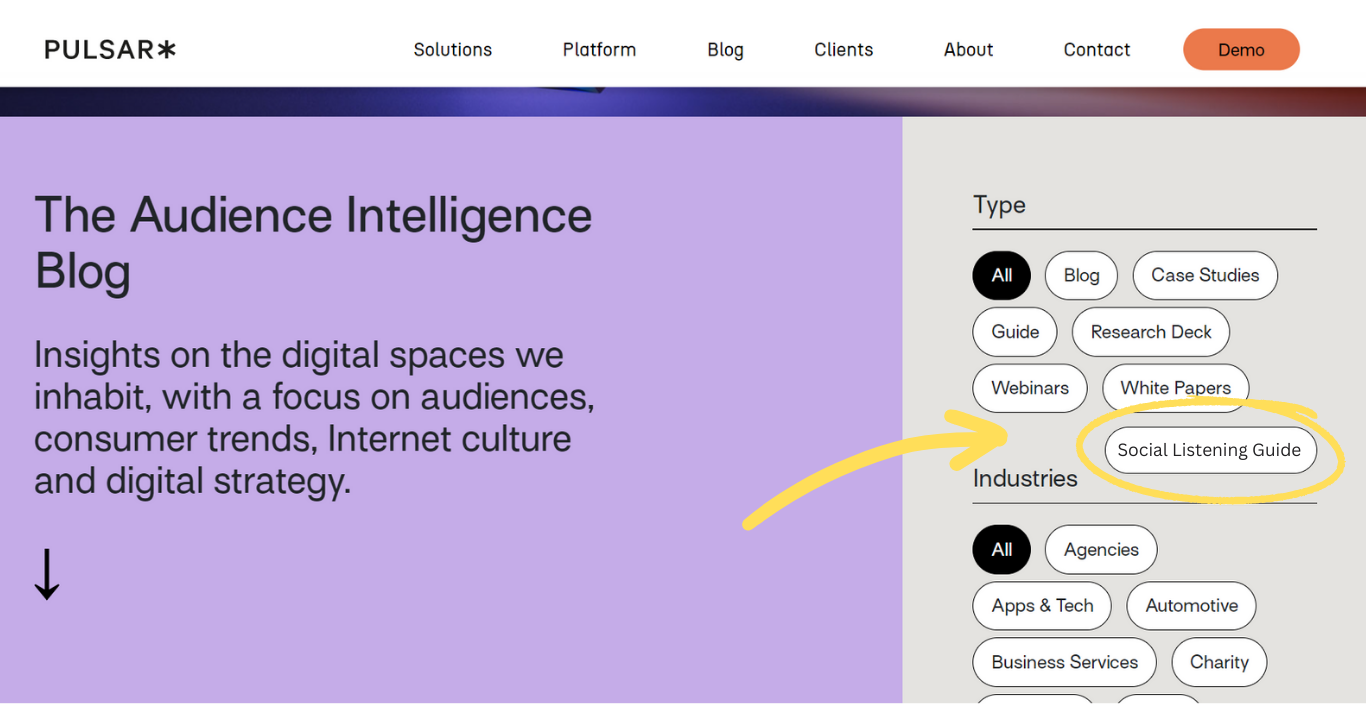This screenshot has height=715, width=1366.
Task: Open the Contact link
Action: coord(1096,49)
